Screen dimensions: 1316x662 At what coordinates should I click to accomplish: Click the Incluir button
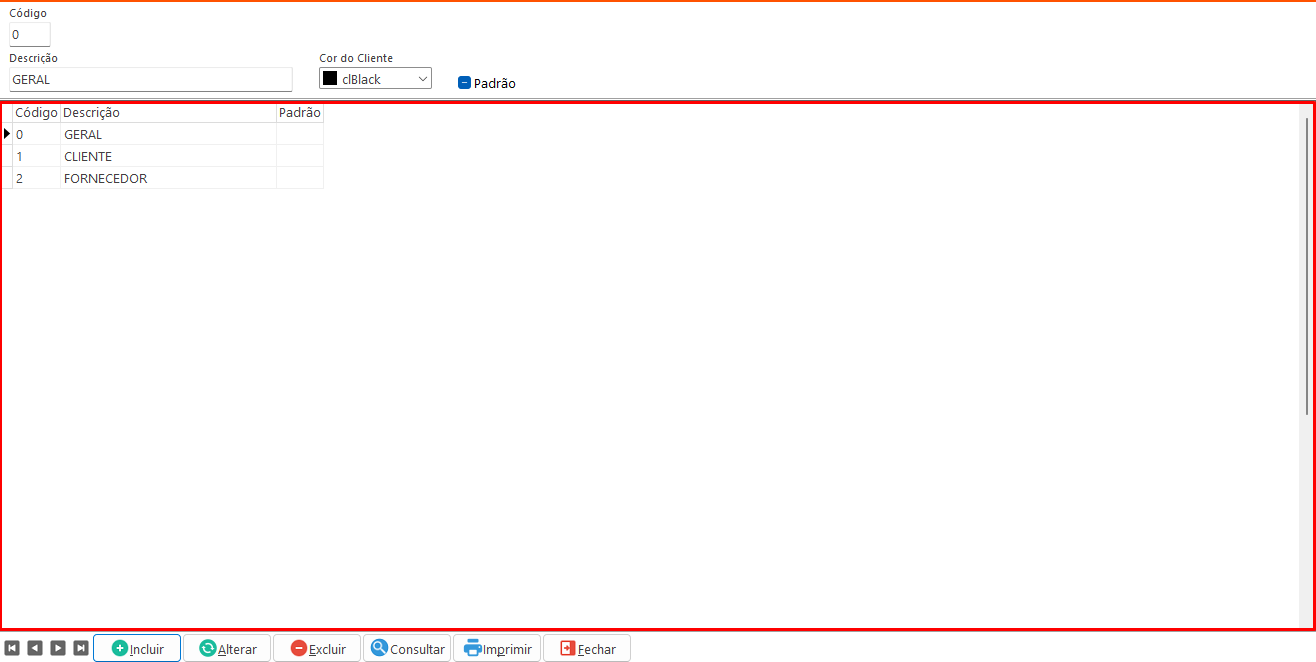pos(137,648)
